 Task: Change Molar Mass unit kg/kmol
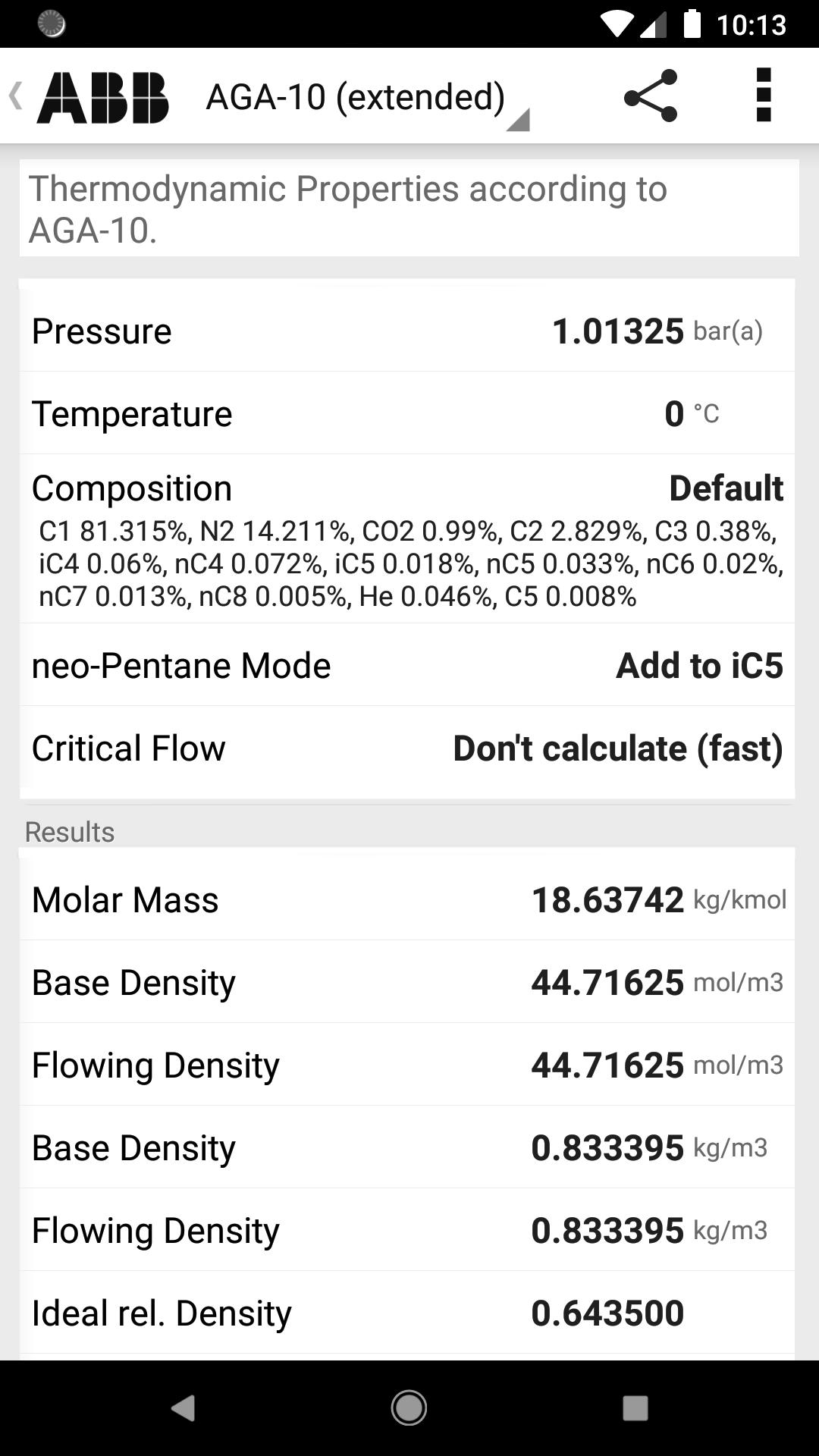click(x=739, y=900)
